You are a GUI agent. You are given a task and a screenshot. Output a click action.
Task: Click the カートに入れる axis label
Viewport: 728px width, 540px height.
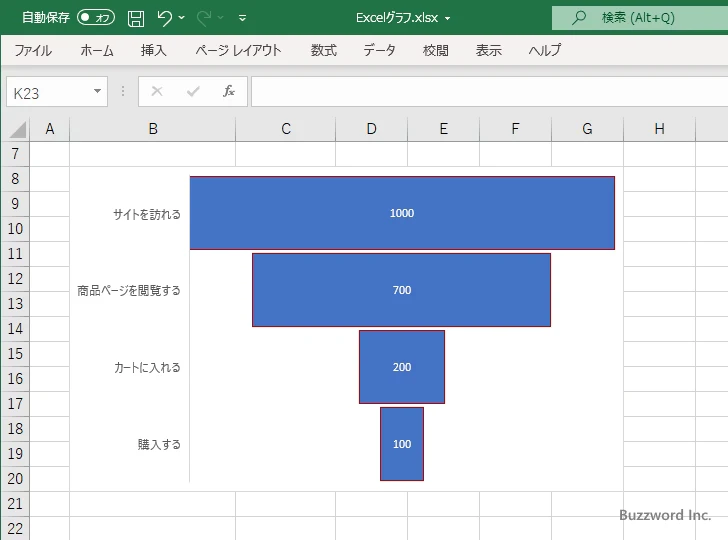147,368
